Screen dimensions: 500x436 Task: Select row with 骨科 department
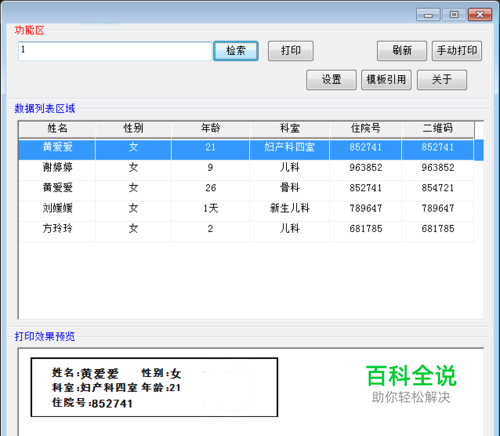(246, 188)
